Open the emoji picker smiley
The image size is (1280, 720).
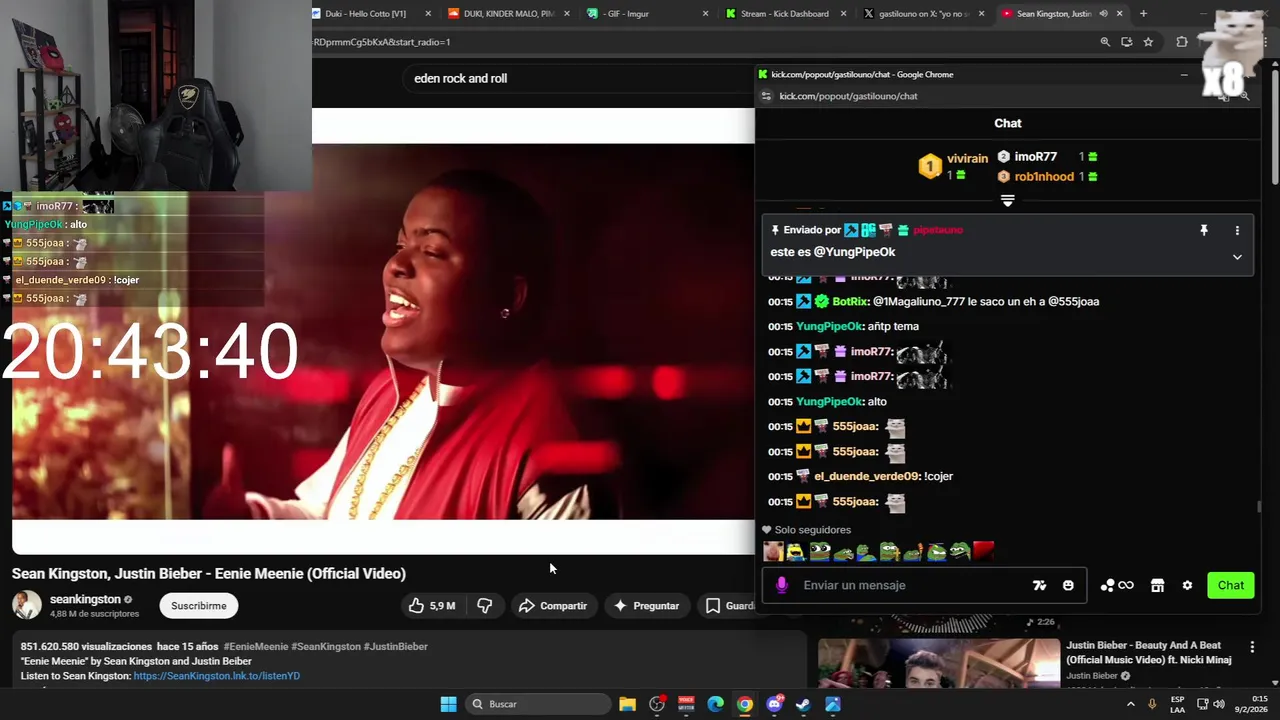point(1068,585)
